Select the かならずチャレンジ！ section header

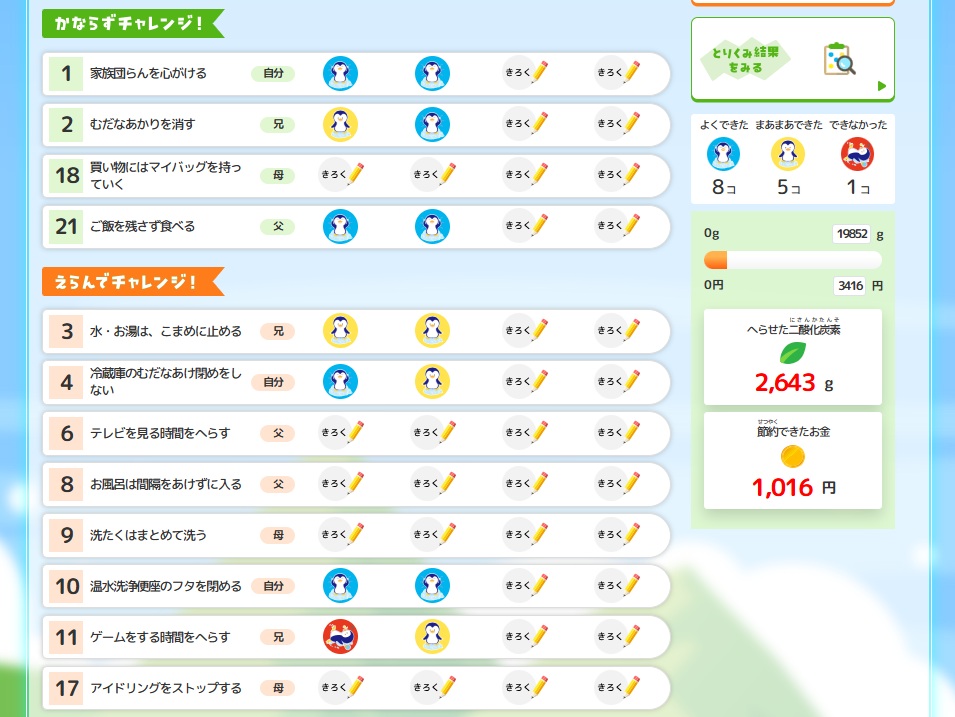(132, 24)
